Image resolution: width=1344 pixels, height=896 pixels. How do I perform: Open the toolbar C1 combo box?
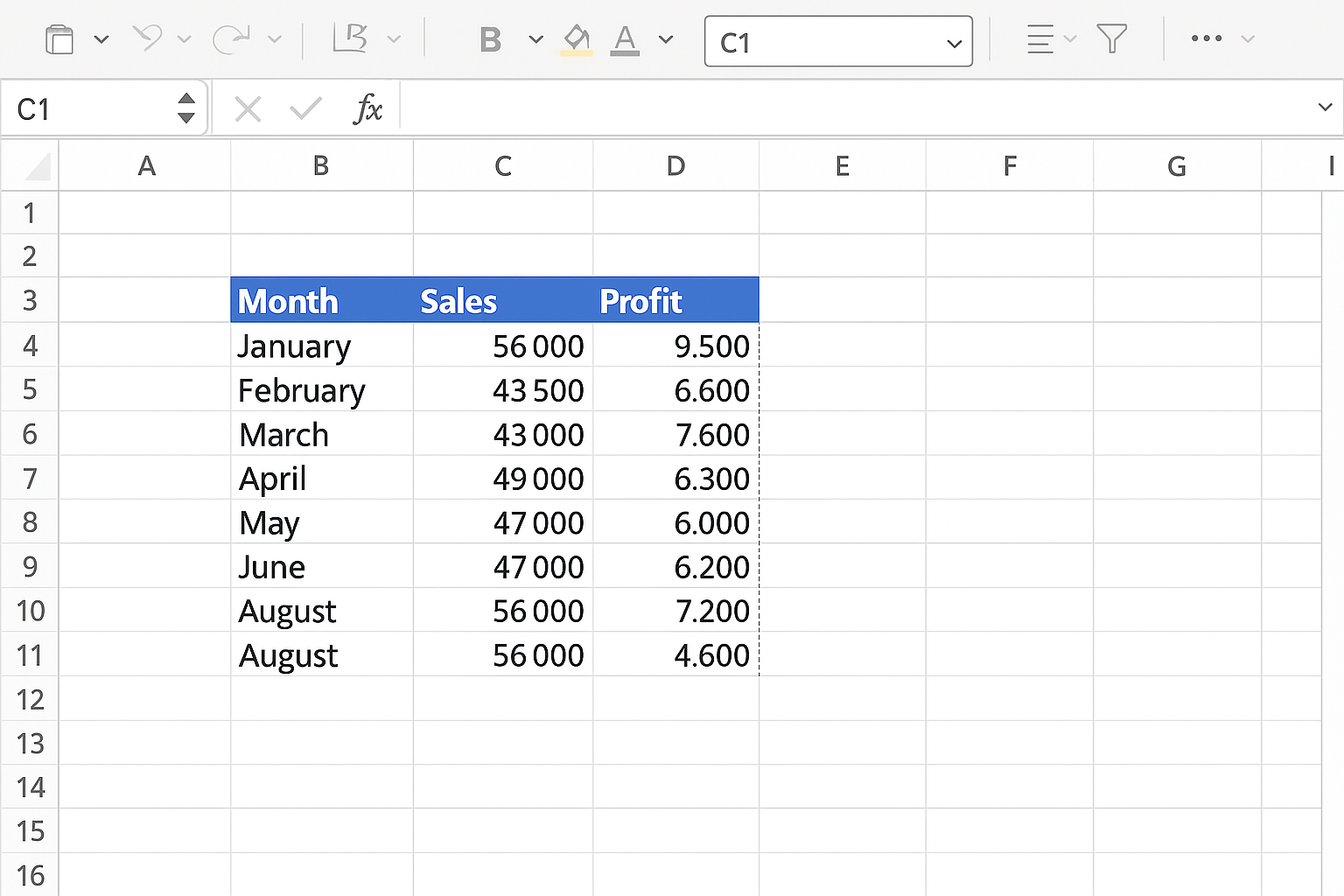[x=838, y=41]
